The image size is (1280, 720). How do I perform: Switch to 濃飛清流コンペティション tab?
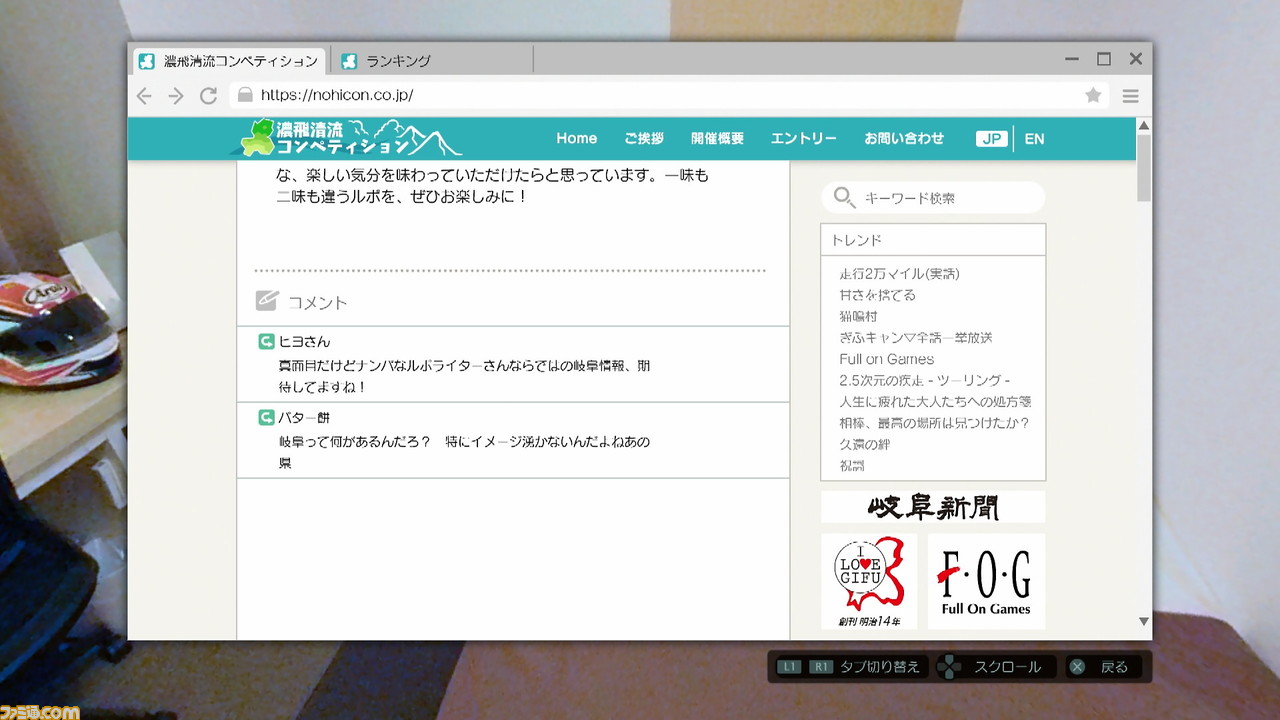tap(230, 61)
